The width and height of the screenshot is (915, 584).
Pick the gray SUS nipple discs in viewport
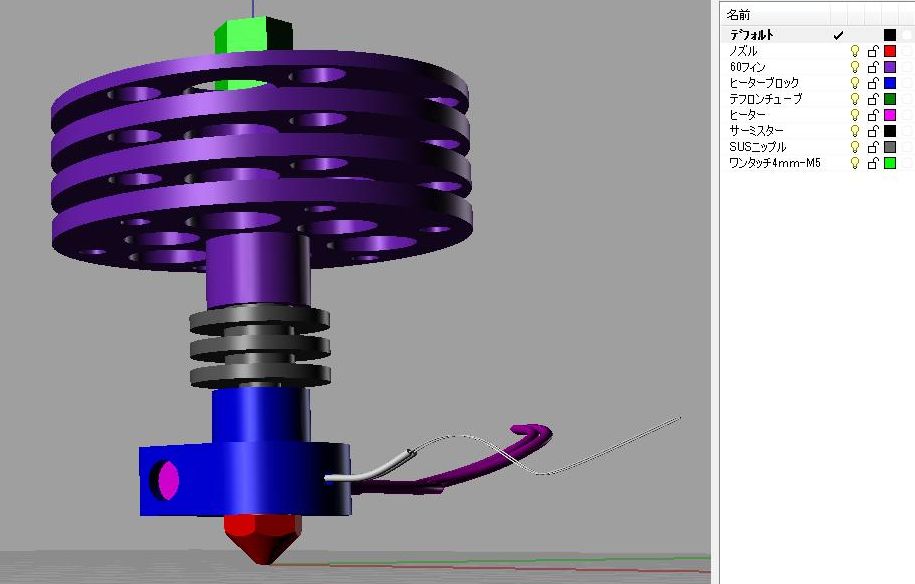point(260,347)
